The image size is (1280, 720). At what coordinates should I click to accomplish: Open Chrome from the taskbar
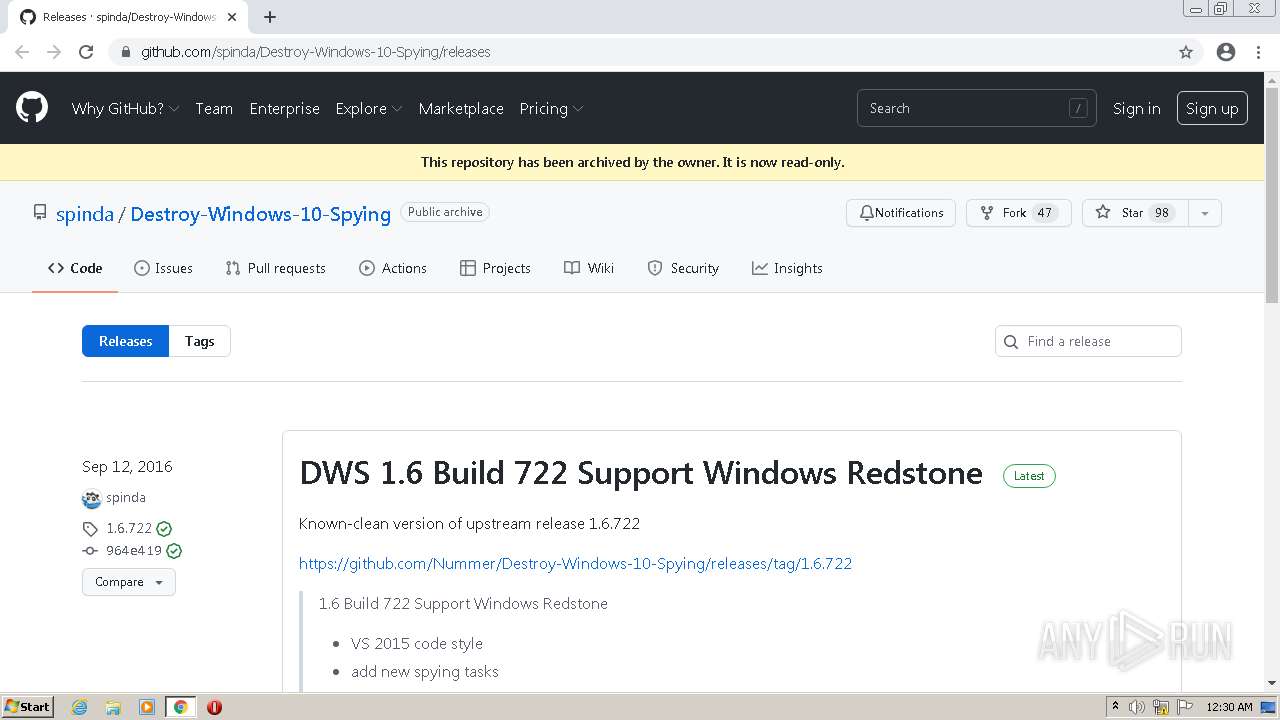[181, 707]
